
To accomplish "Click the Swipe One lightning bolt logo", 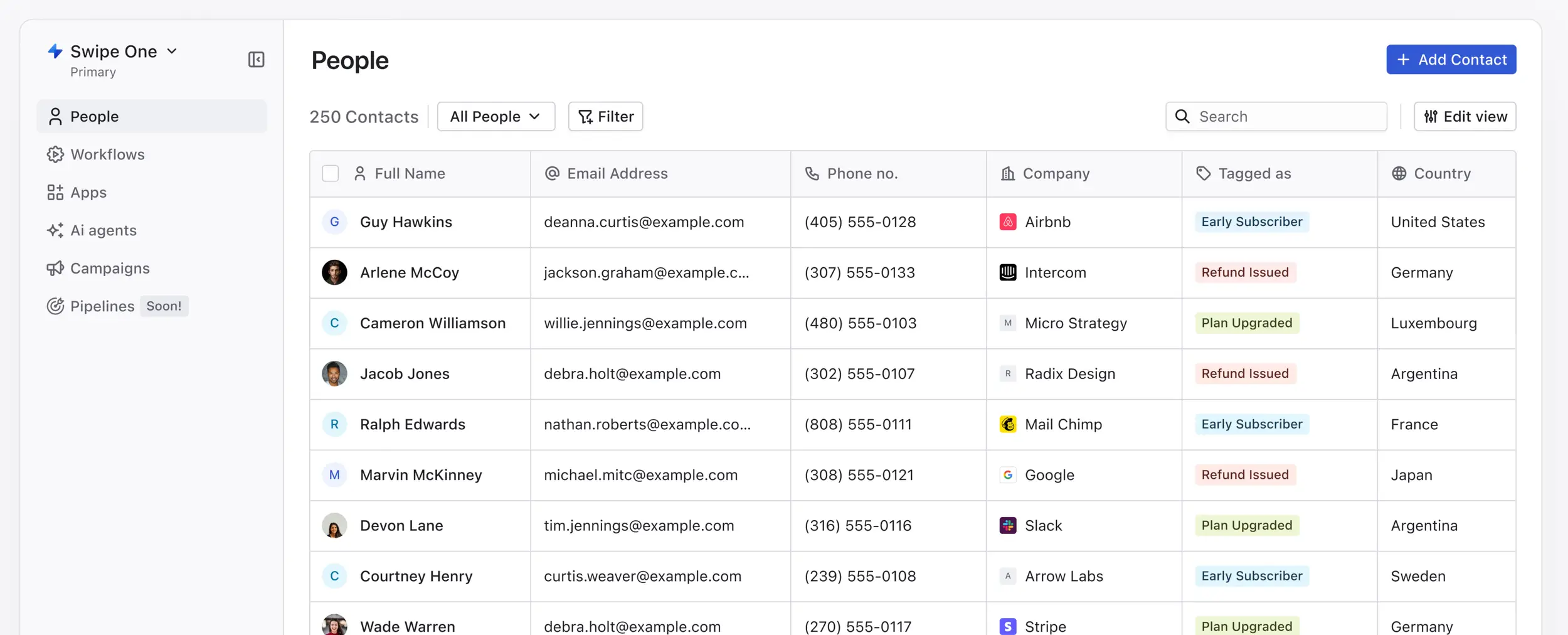I will 55,51.
